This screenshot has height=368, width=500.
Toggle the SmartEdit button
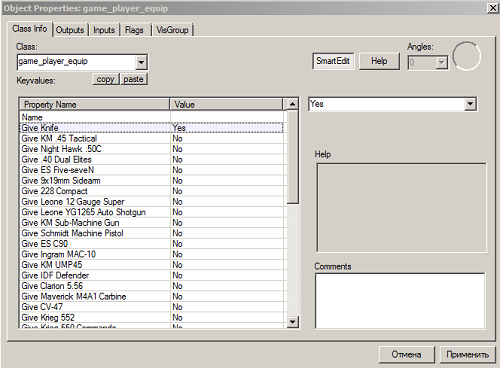tap(333, 61)
